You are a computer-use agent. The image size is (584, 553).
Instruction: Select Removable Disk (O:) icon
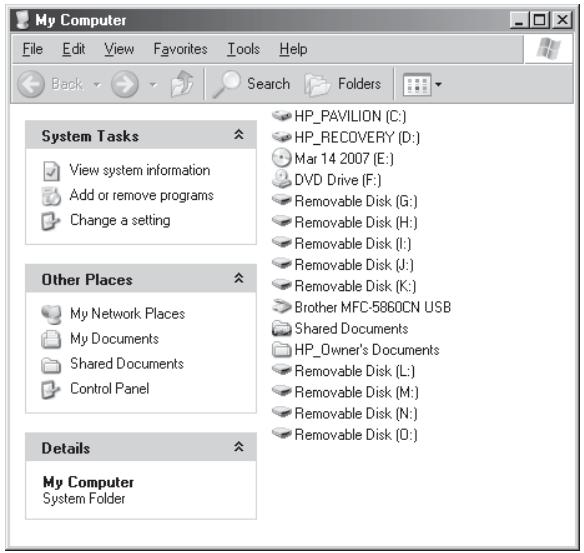point(282,434)
